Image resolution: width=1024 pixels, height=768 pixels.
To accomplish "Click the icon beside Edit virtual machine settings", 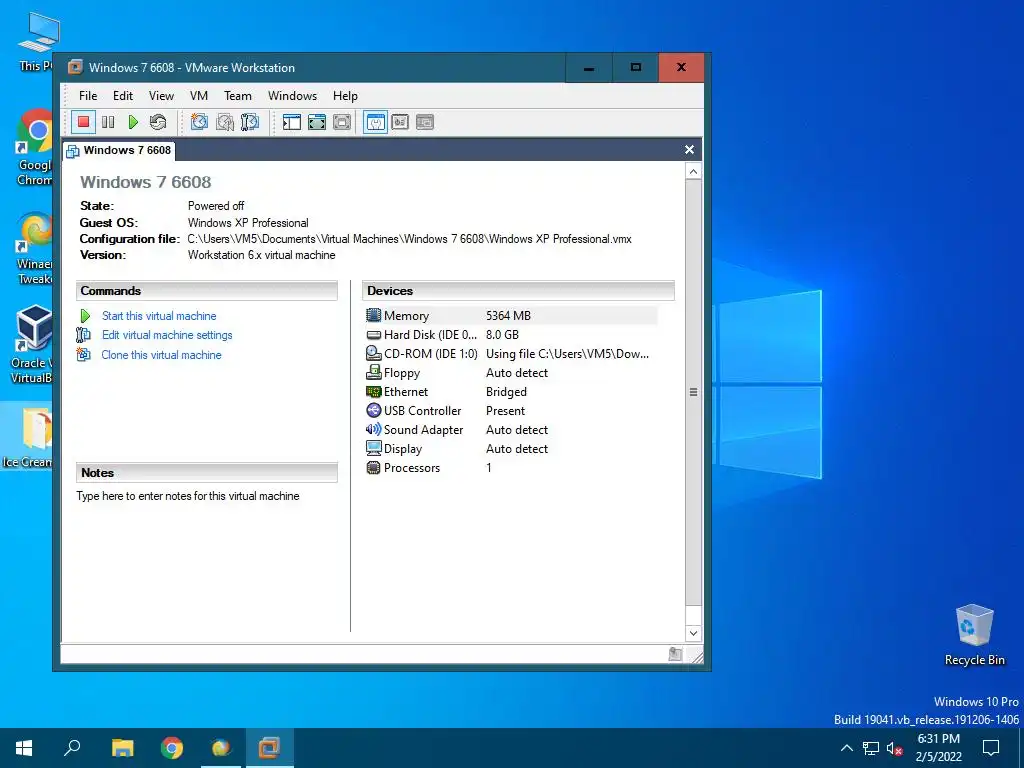I will [x=84, y=335].
